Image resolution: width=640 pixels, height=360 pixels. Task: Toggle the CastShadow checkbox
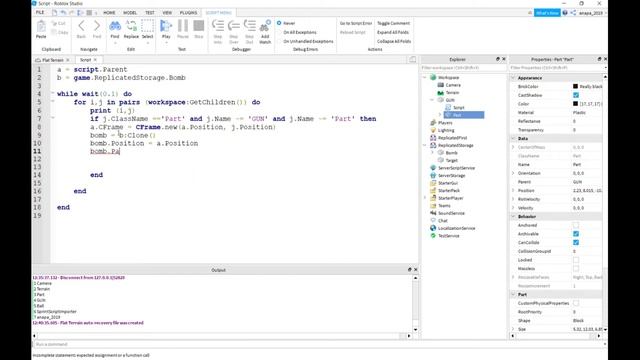point(576,95)
